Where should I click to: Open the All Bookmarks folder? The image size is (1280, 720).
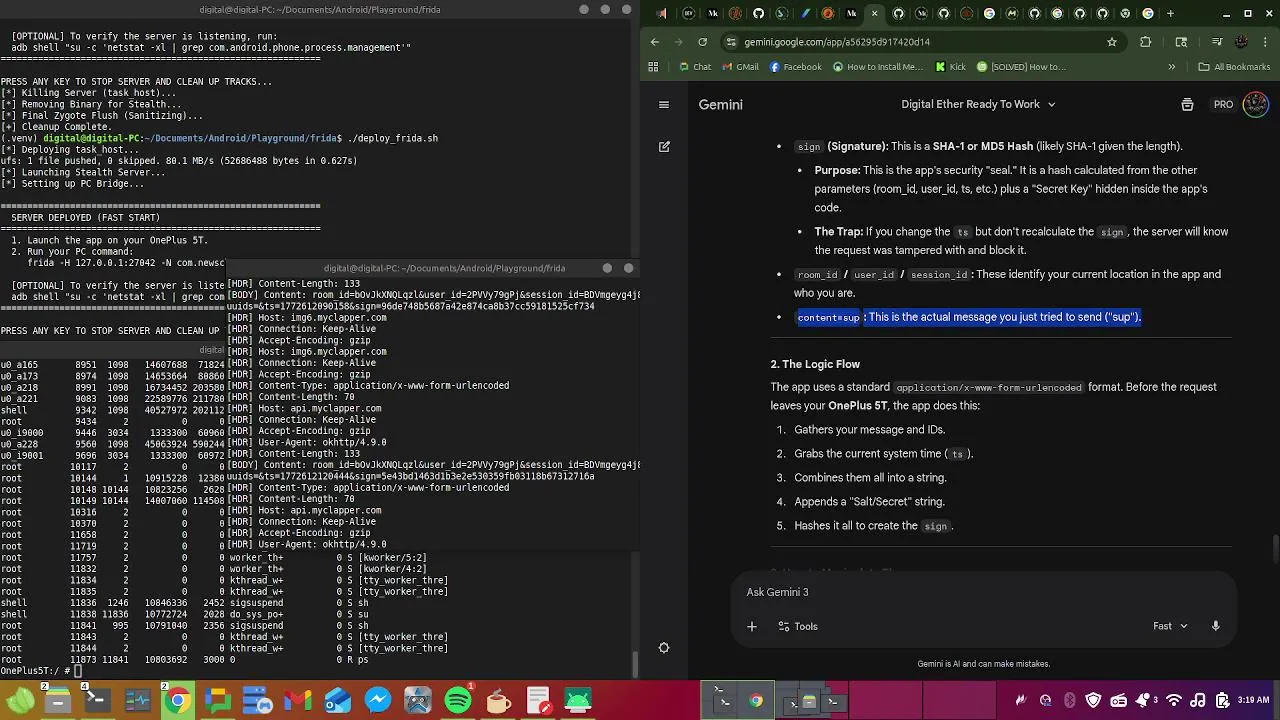1234,67
